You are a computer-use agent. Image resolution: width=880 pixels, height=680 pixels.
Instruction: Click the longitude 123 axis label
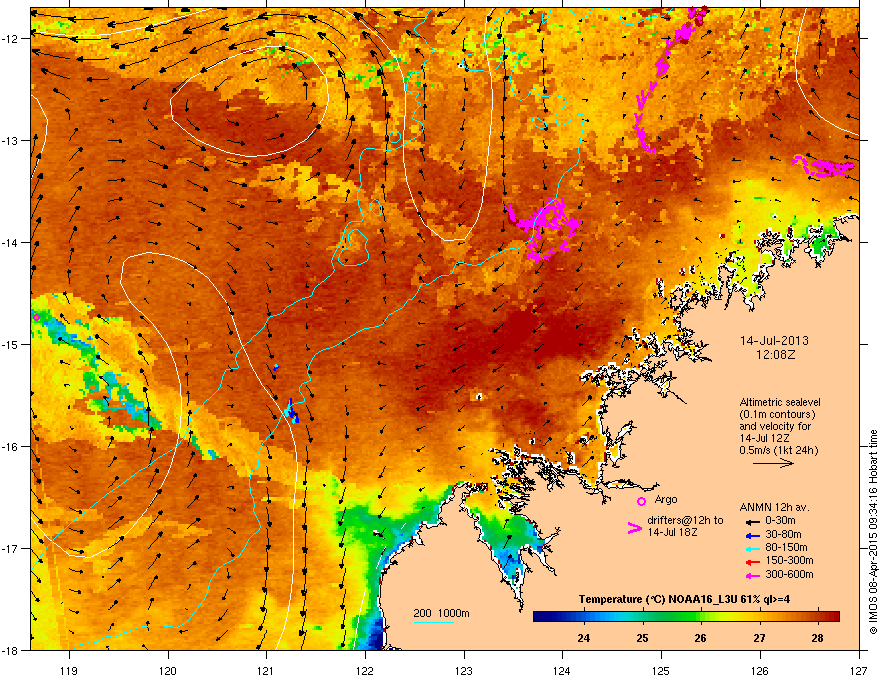pyautogui.click(x=464, y=670)
